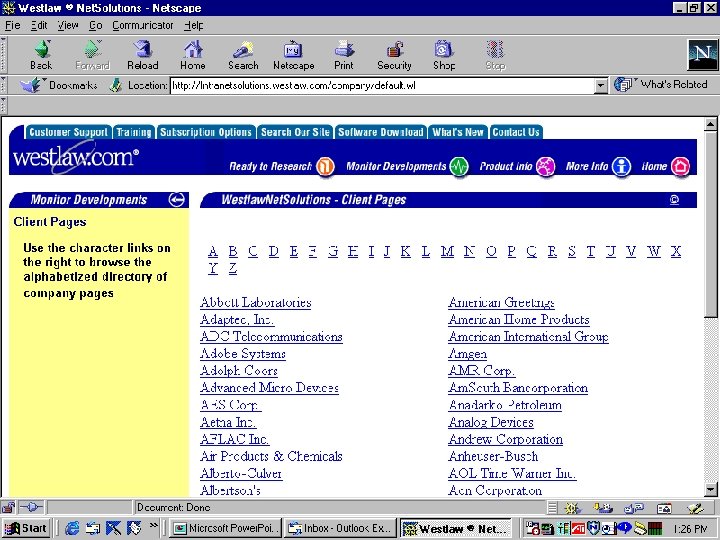Viewport: 720px width, 540px height.
Task: Open Search from the Netscape toolbar
Action: click(x=243, y=55)
